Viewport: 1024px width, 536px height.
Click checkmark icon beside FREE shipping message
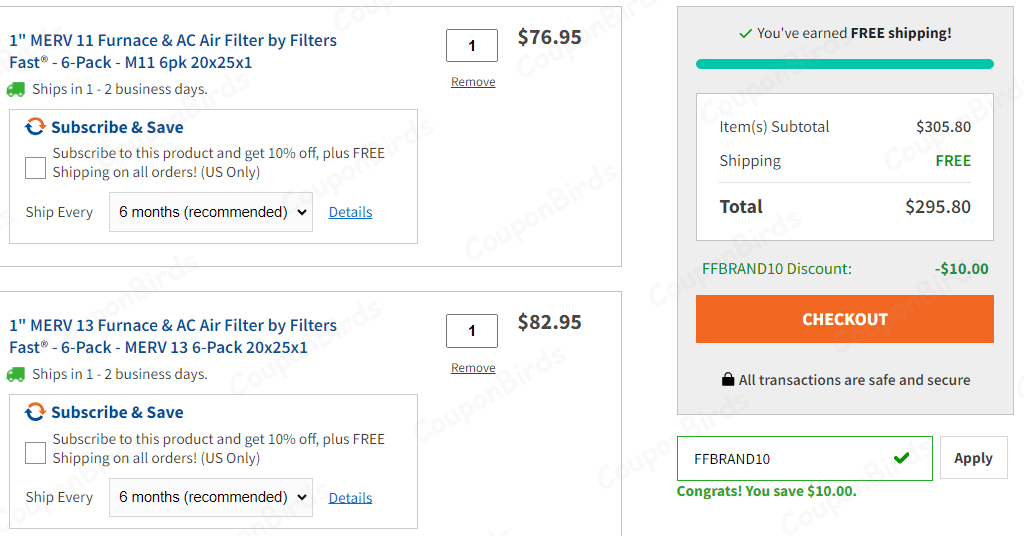tap(745, 34)
